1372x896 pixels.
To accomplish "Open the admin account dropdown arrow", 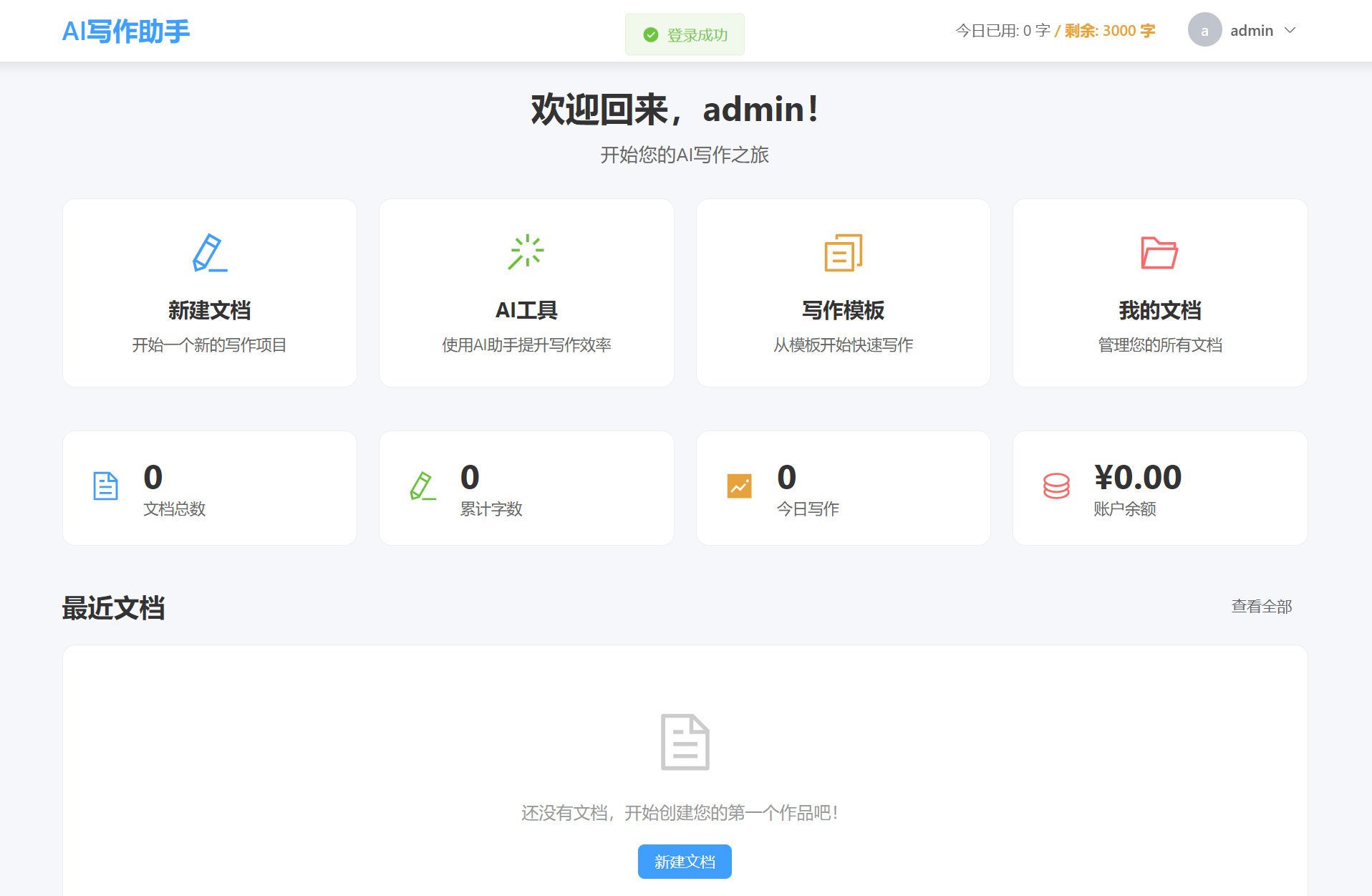I will pyautogui.click(x=1290, y=30).
